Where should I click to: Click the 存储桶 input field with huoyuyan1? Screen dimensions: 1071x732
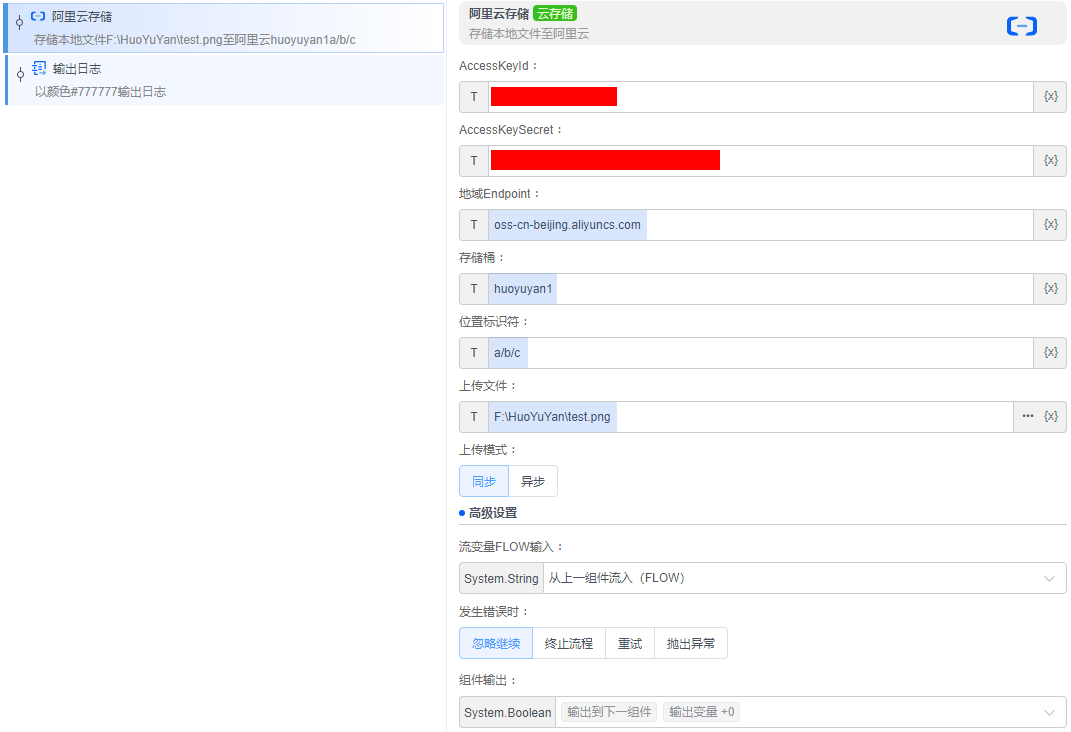click(x=760, y=289)
